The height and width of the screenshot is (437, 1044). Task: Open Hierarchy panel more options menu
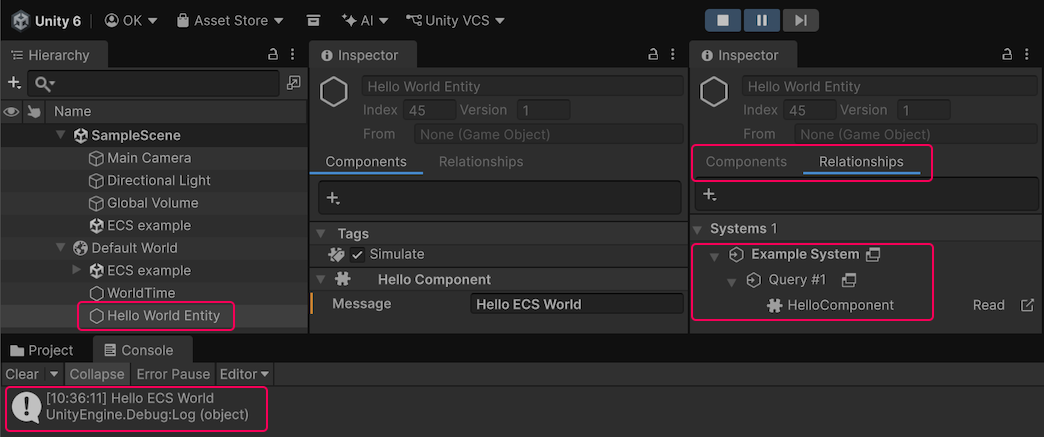click(x=292, y=55)
